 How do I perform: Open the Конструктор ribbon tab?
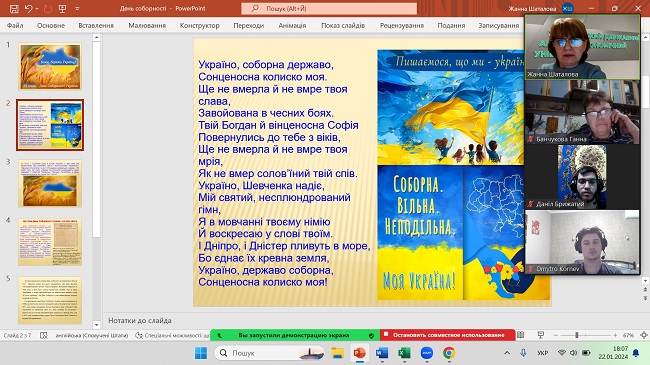(x=199, y=25)
